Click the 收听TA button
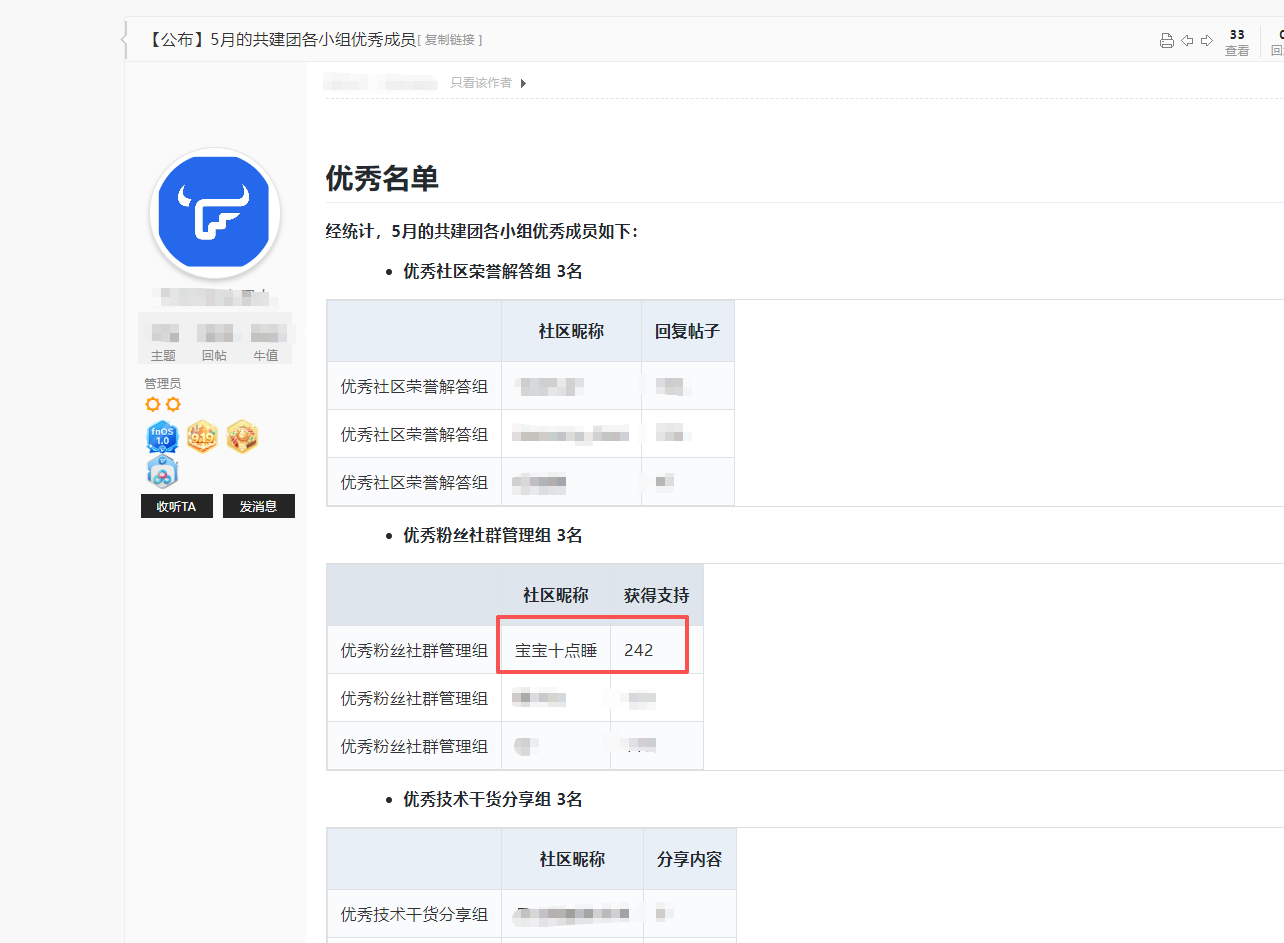Viewport: 1284px width, 943px height. (x=177, y=506)
